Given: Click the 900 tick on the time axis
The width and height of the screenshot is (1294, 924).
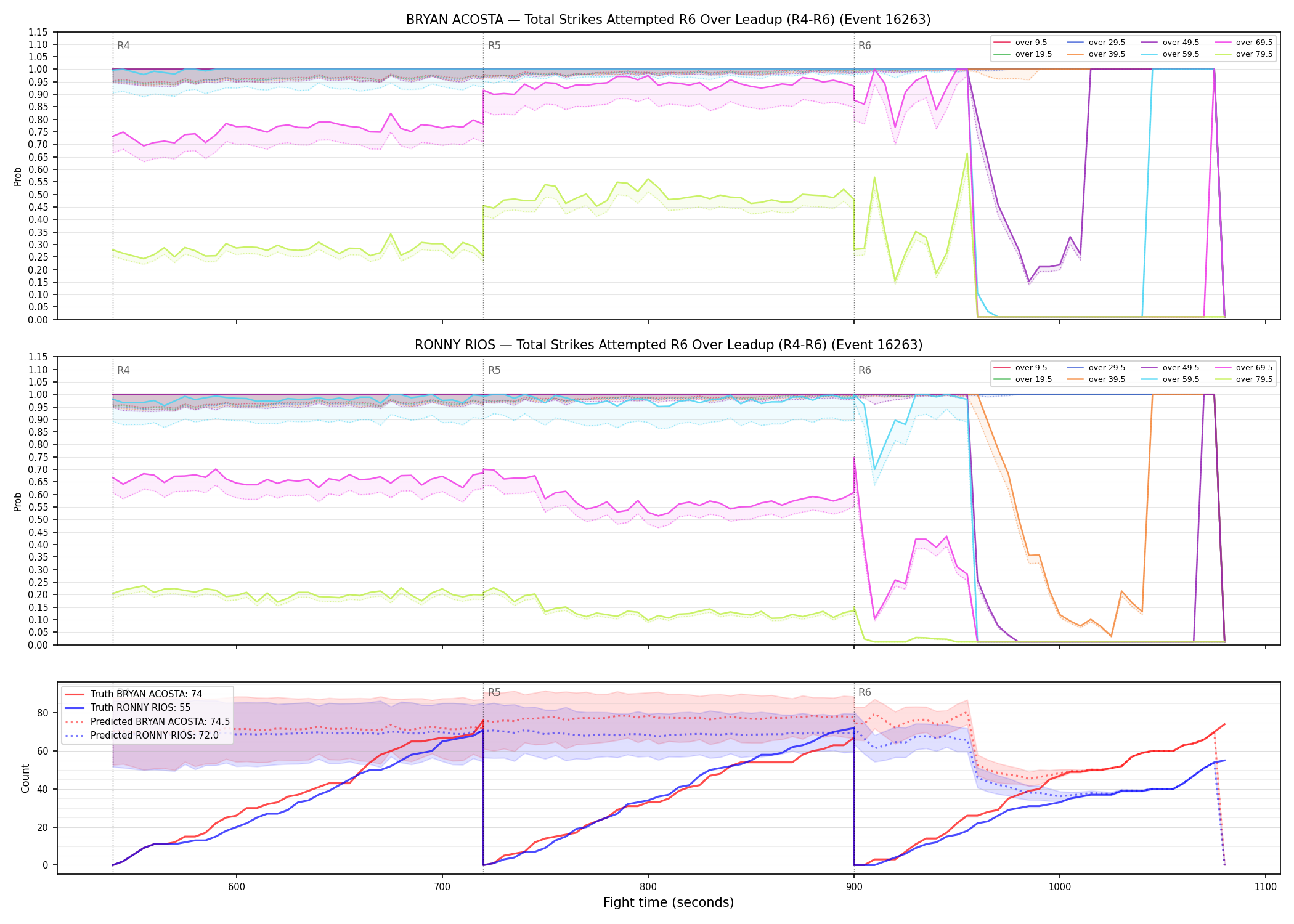Looking at the screenshot, I should (x=854, y=886).
